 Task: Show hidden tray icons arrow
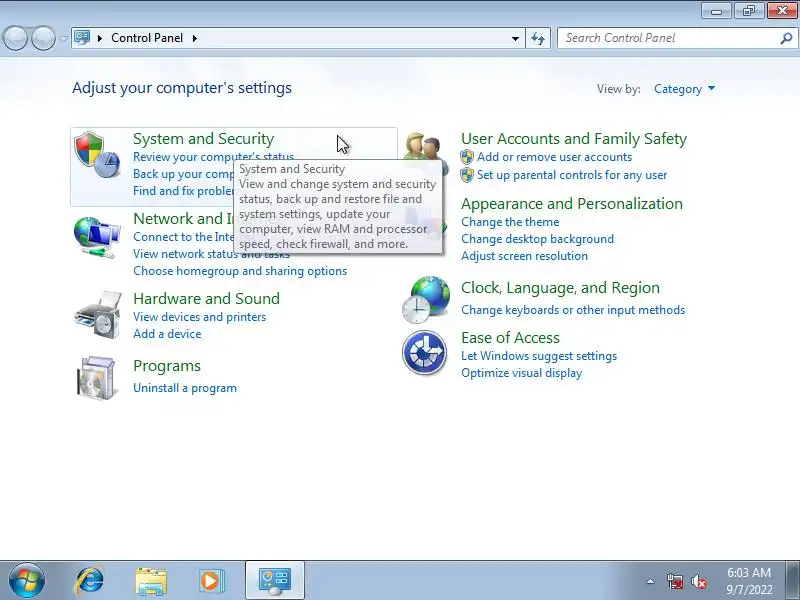(651, 581)
